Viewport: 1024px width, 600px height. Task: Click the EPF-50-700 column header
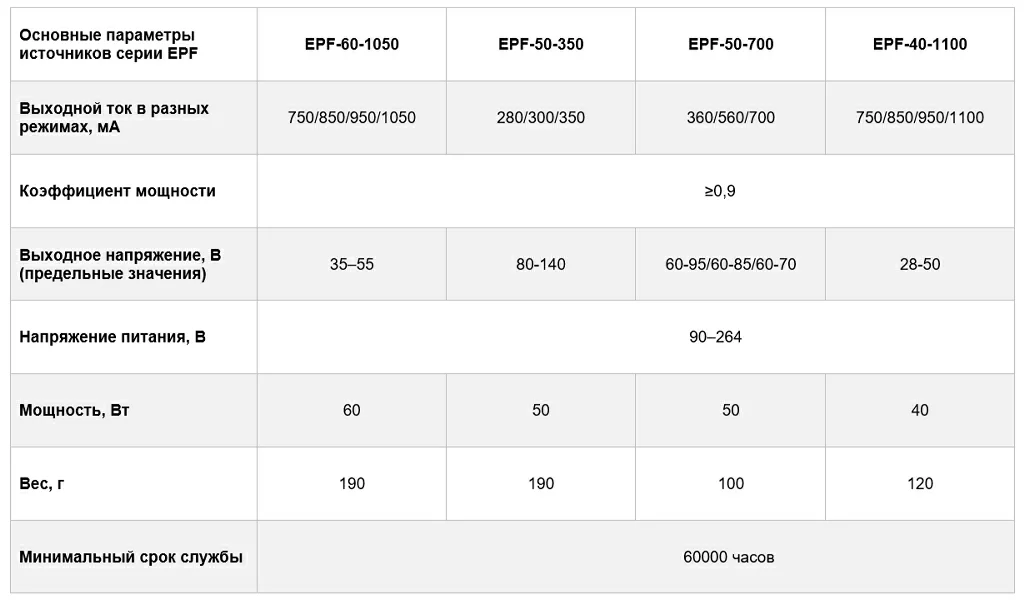click(731, 44)
